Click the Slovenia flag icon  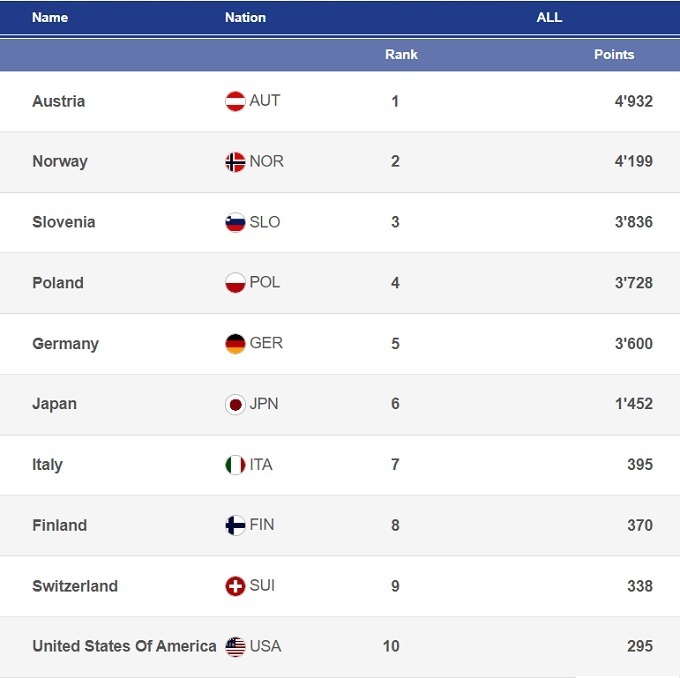[235, 222]
